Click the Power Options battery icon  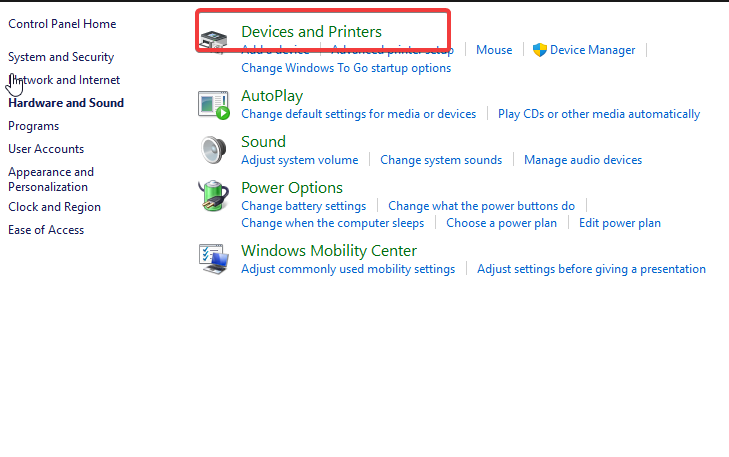[213, 196]
